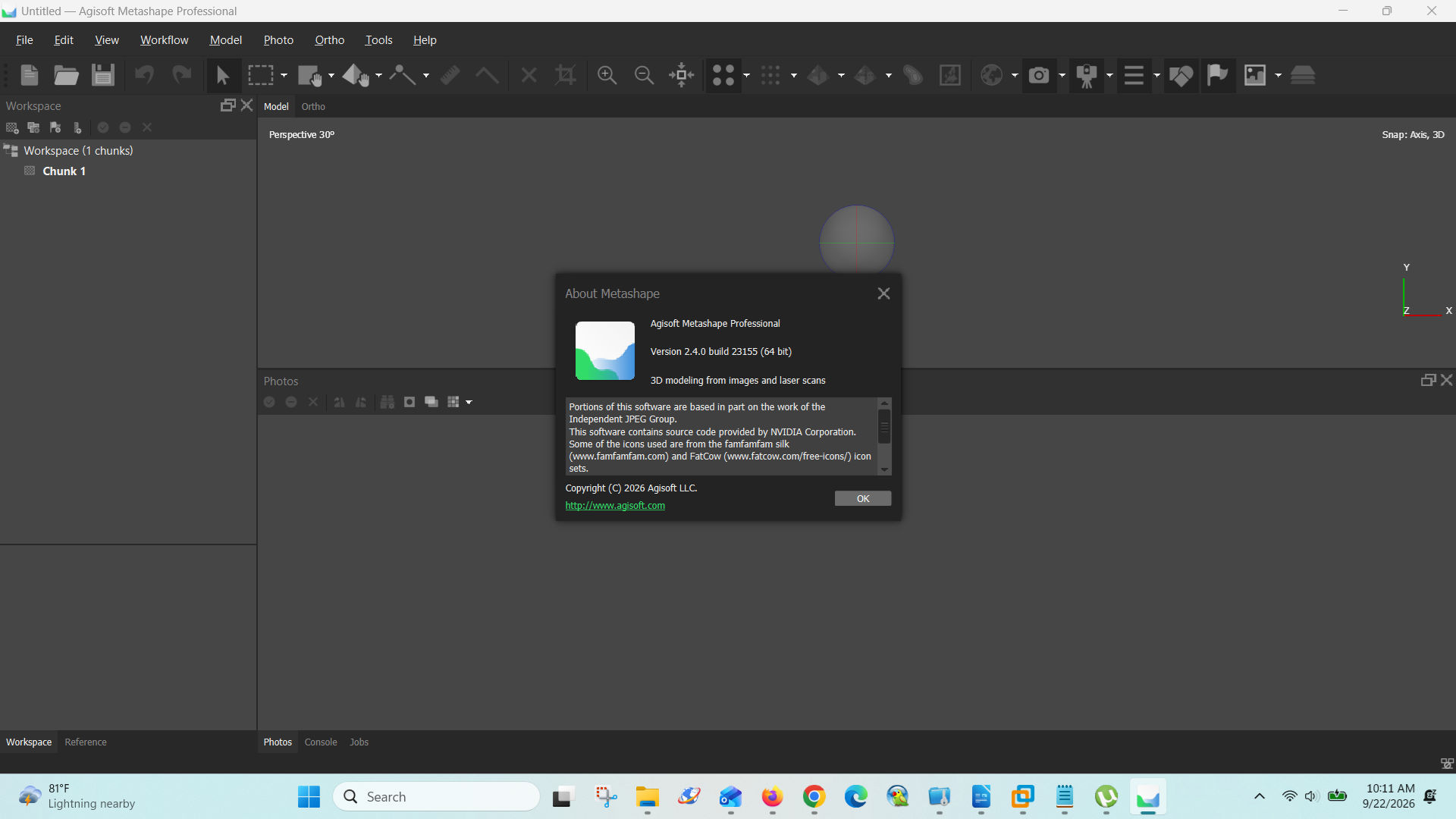Click the Undo toolbar icon
Viewport: 1456px width, 819px height.
tap(144, 75)
